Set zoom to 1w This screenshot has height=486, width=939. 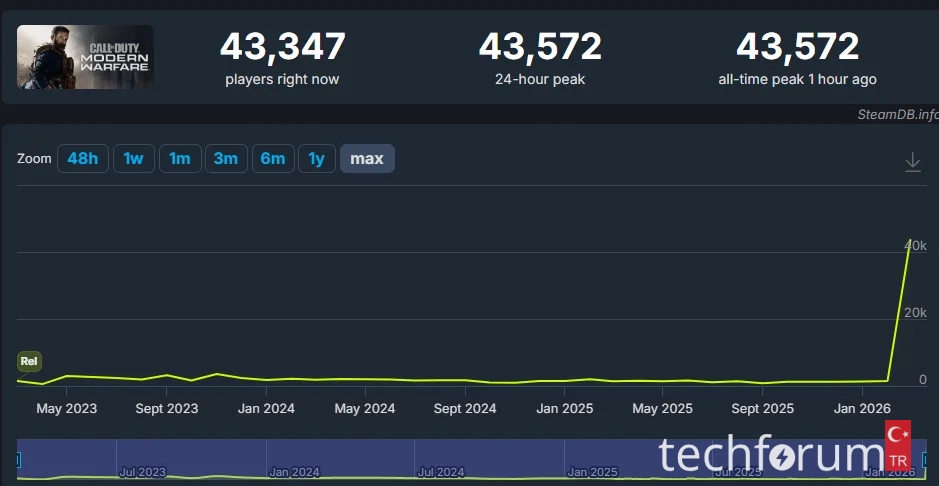(134, 159)
